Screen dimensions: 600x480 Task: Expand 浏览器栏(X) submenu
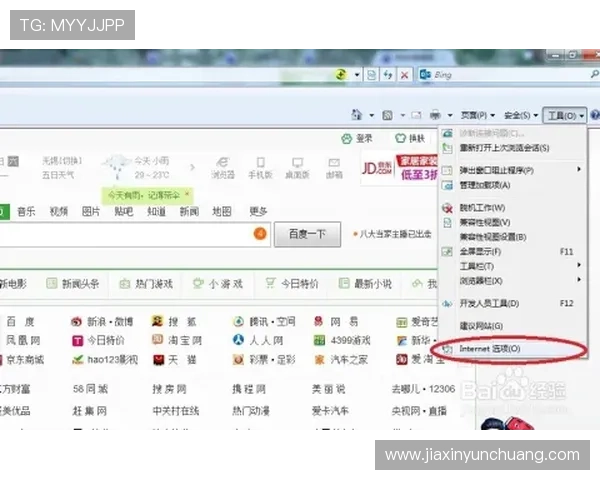point(513,281)
